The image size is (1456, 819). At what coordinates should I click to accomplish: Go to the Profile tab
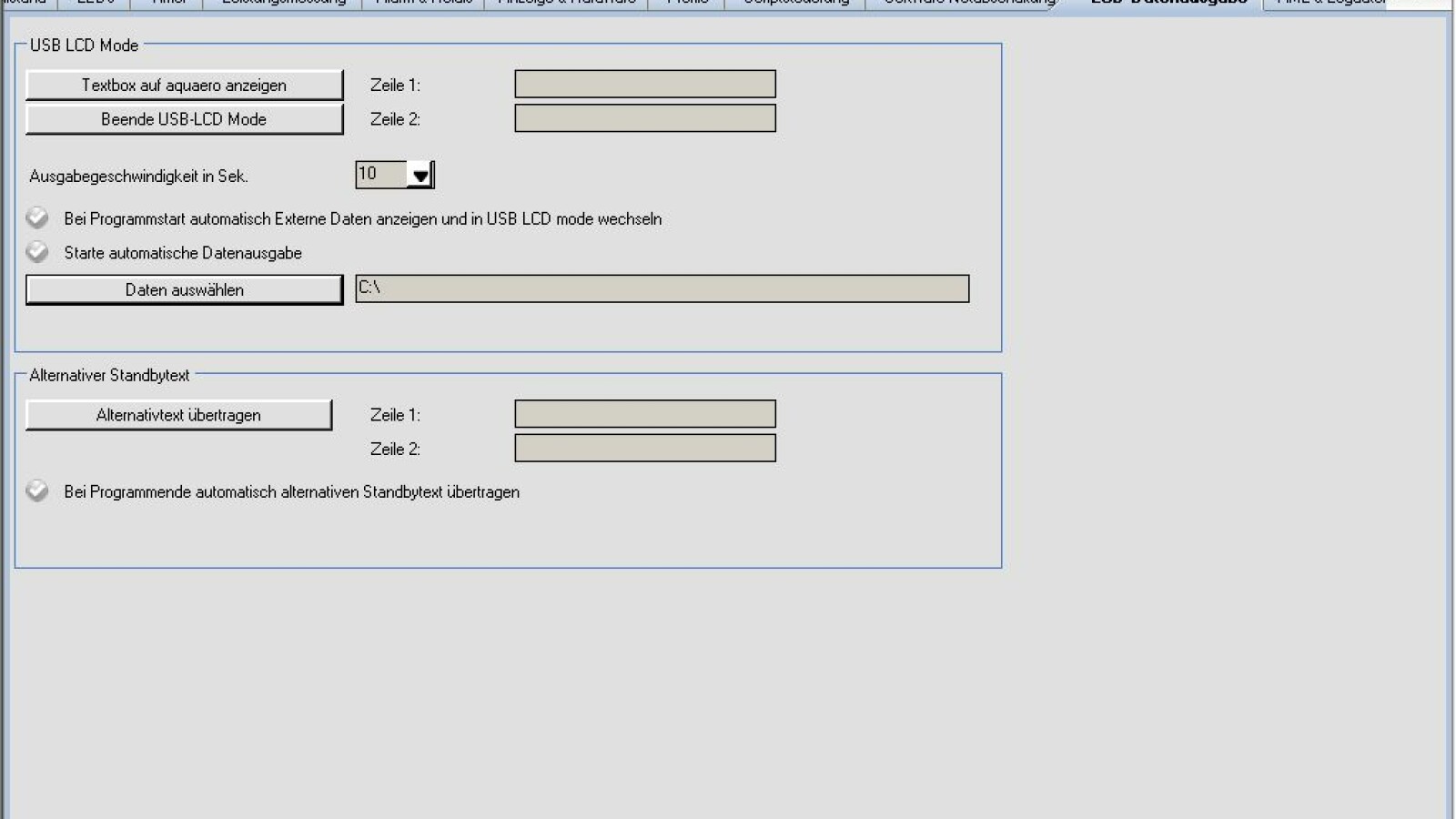click(x=687, y=3)
